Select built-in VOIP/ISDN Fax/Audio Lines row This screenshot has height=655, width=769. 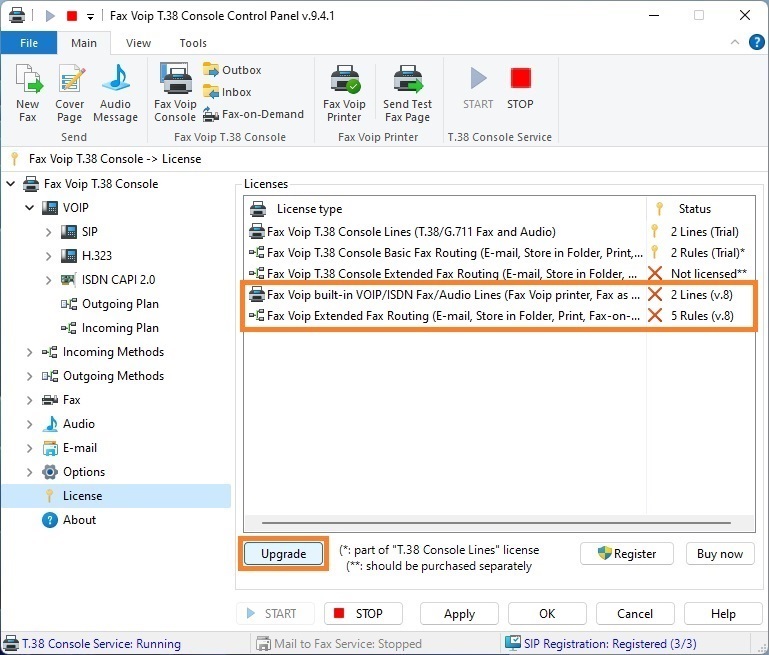(499, 295)
